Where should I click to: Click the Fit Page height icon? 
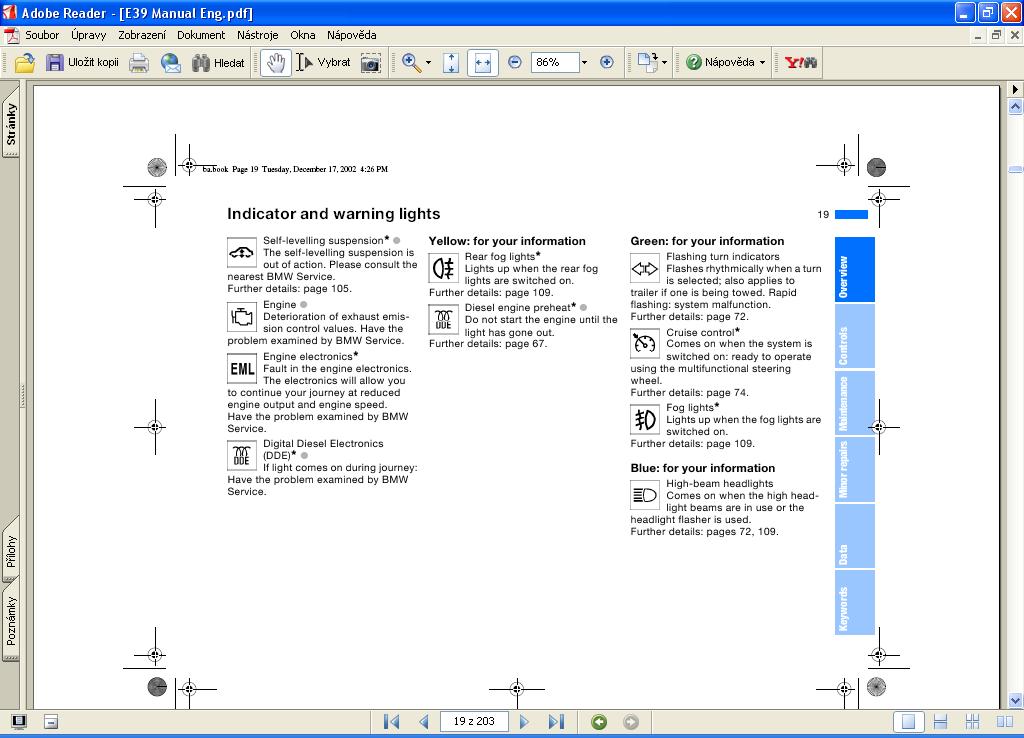(x=451, y=62)
